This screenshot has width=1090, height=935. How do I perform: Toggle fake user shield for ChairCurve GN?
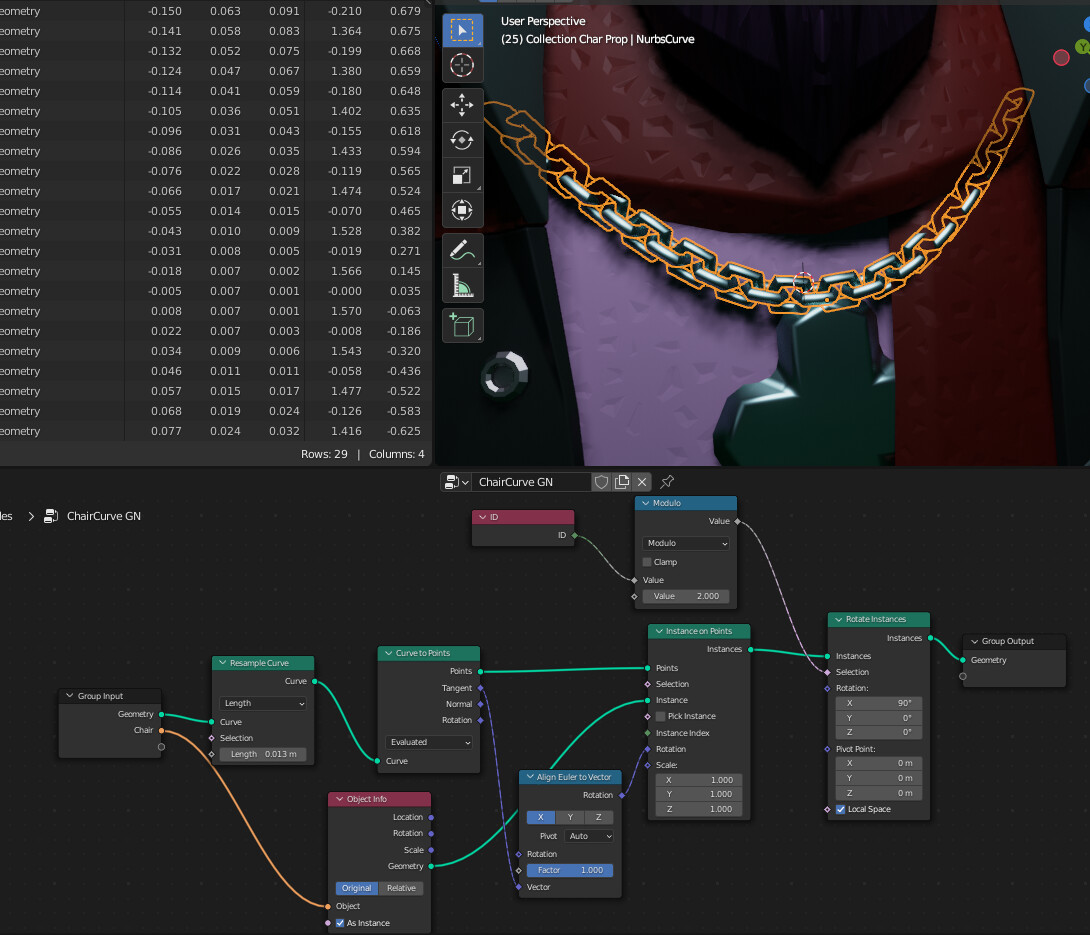[x=602, y=482]
